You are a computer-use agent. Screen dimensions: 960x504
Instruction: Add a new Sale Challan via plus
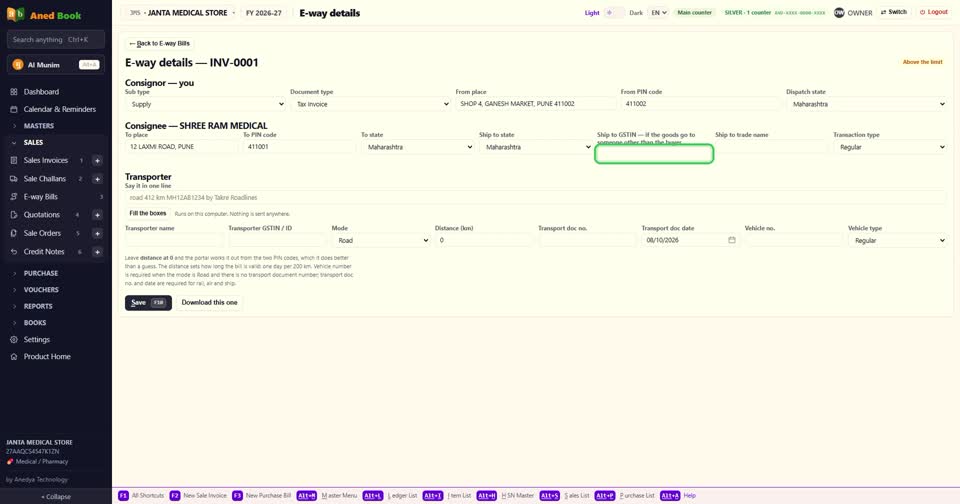click(97, 179)
